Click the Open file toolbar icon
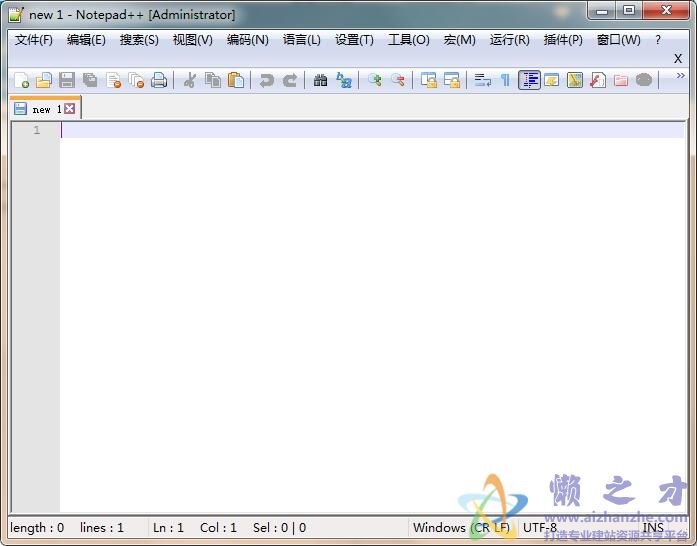This screenshot has height=546, width=697. pyautogui.click(x=44, y=80)
